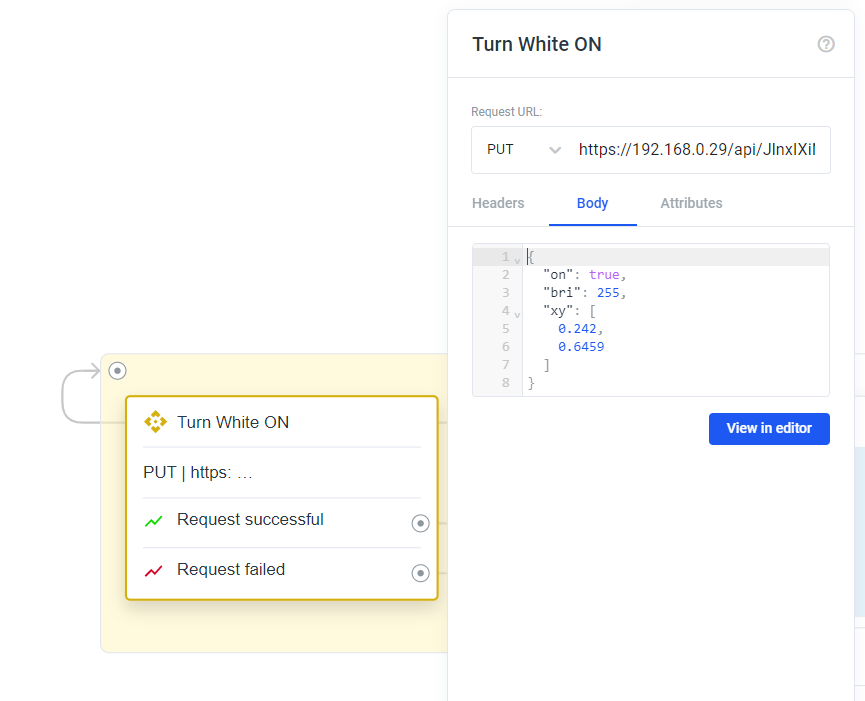Switch to the Attributes tab

pyautogui.click(x=691, y=203)
